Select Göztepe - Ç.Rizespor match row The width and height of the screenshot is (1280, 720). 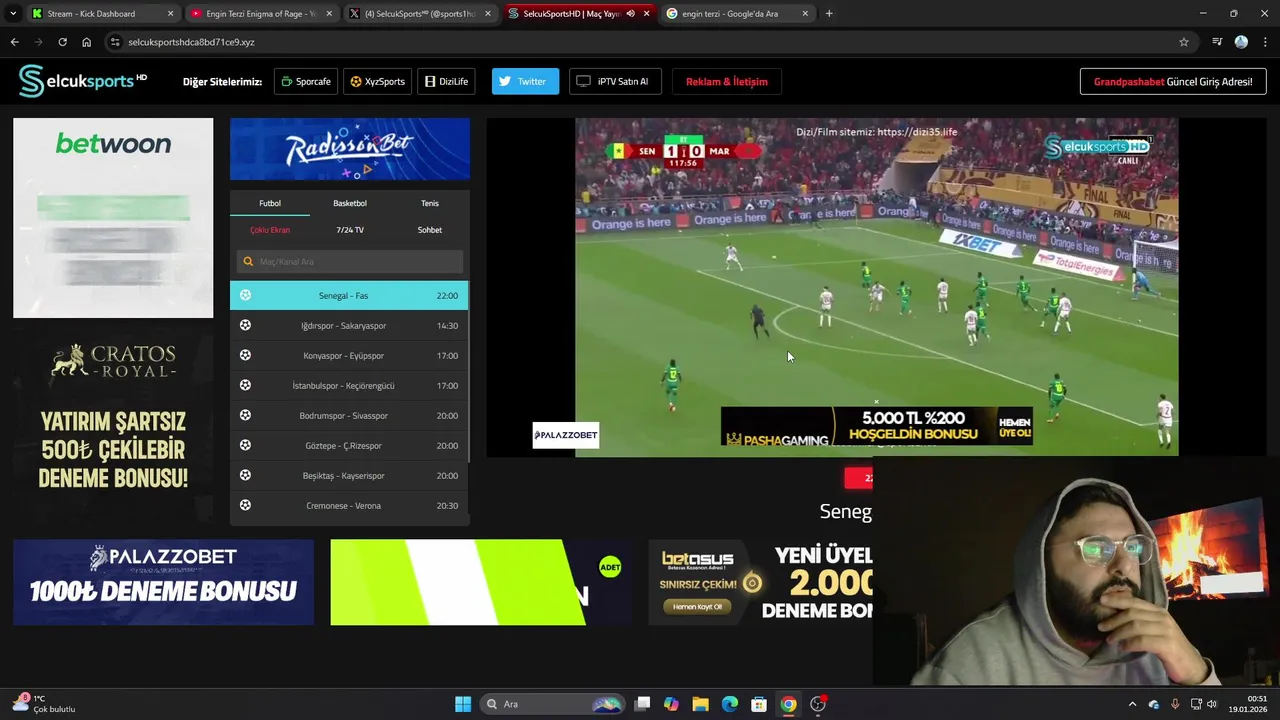coord(349,445)
